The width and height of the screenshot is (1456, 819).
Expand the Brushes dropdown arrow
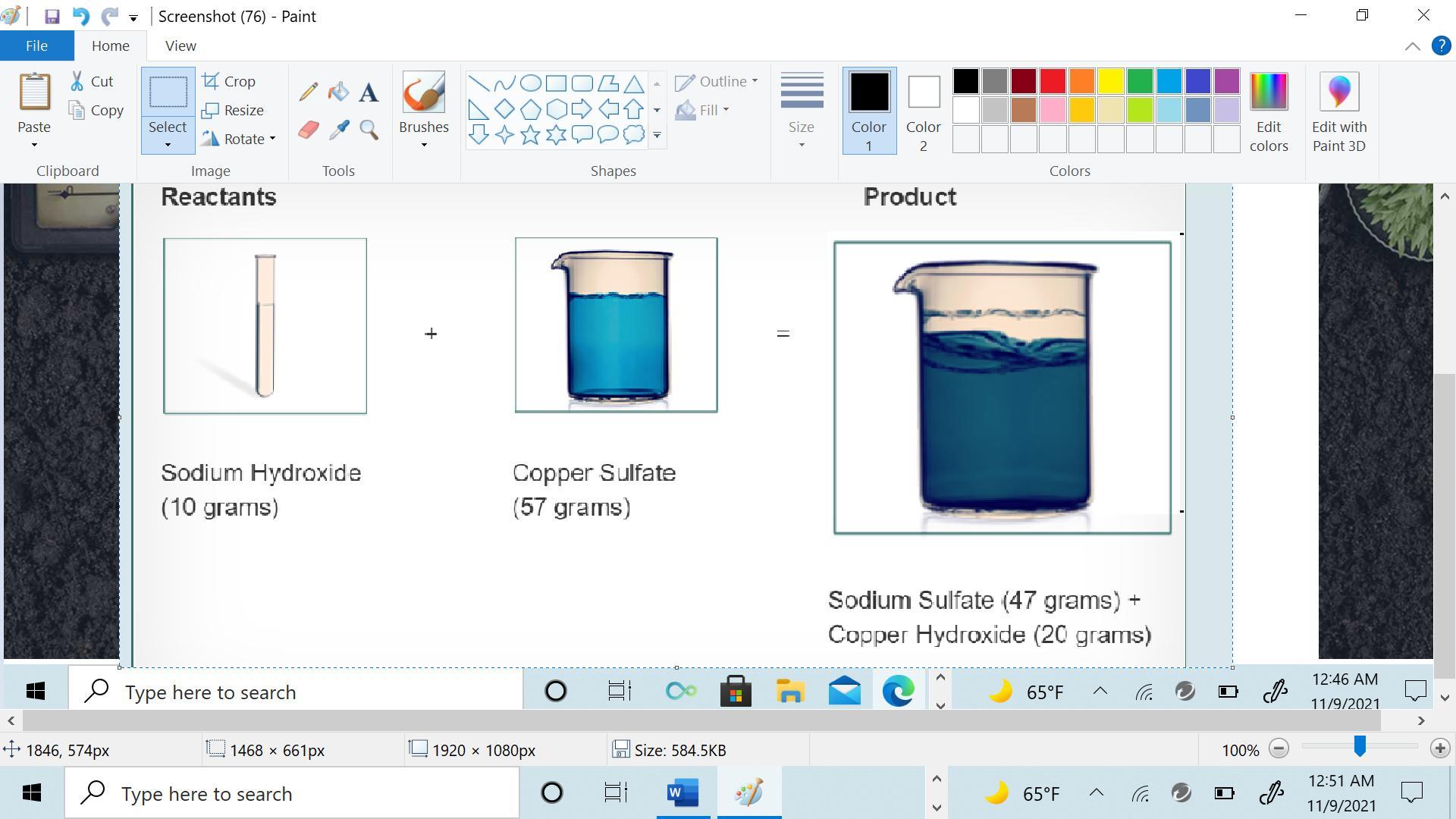tap(424, 145)
